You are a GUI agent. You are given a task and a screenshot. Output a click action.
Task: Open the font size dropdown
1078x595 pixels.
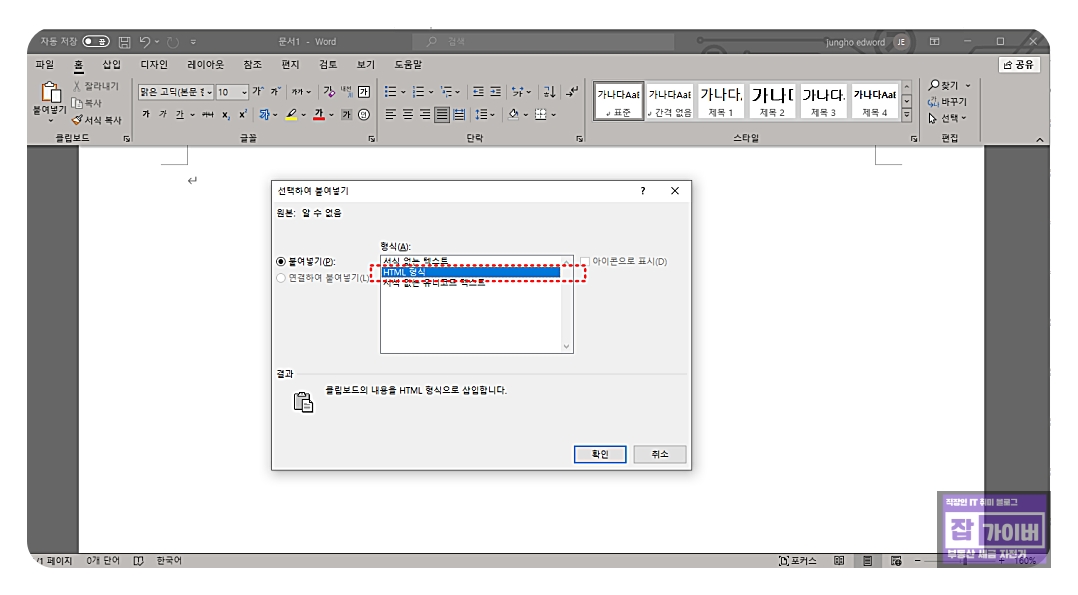tap(244, 91)
